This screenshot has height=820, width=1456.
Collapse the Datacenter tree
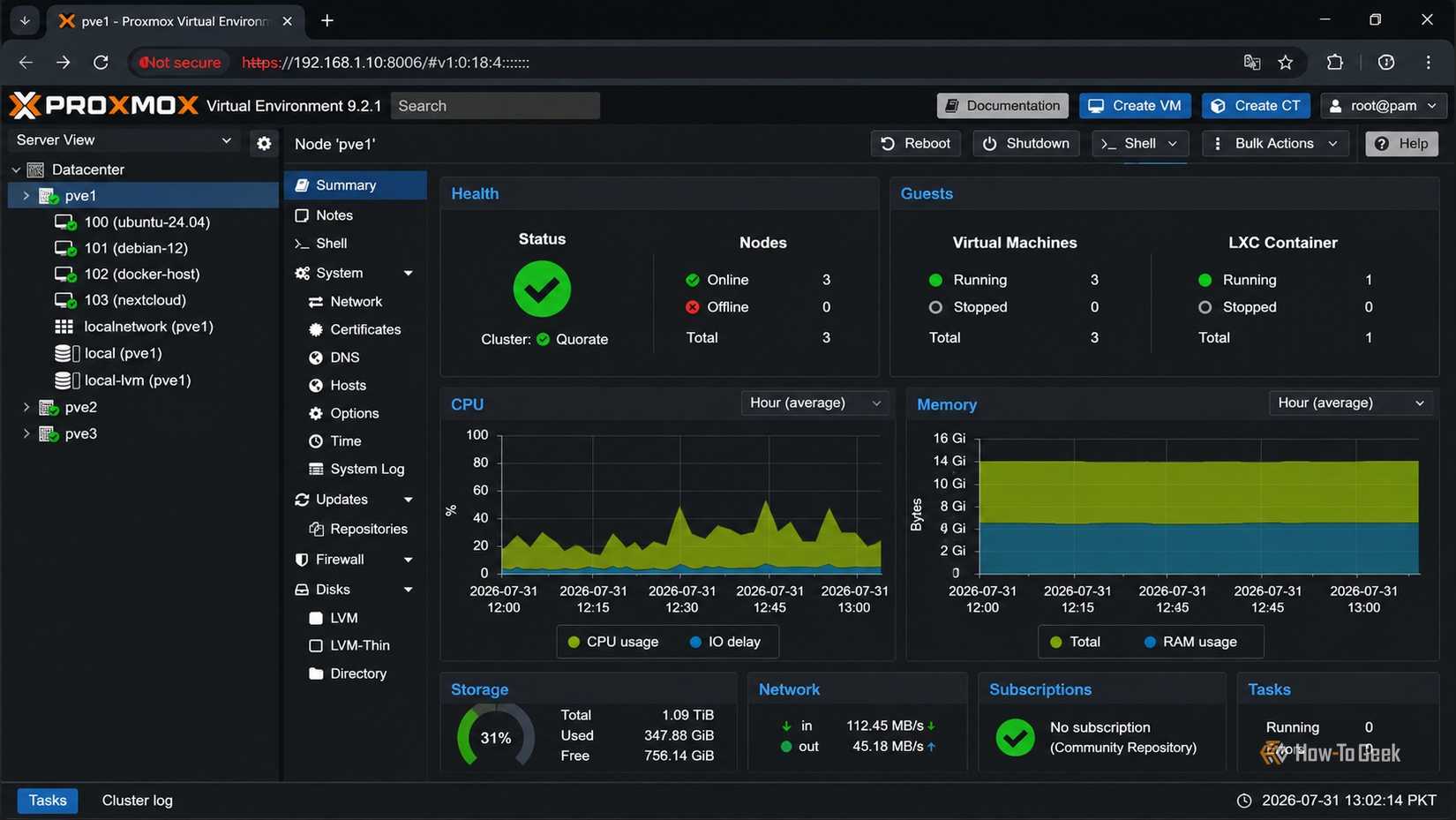click(x=16, y=169)
